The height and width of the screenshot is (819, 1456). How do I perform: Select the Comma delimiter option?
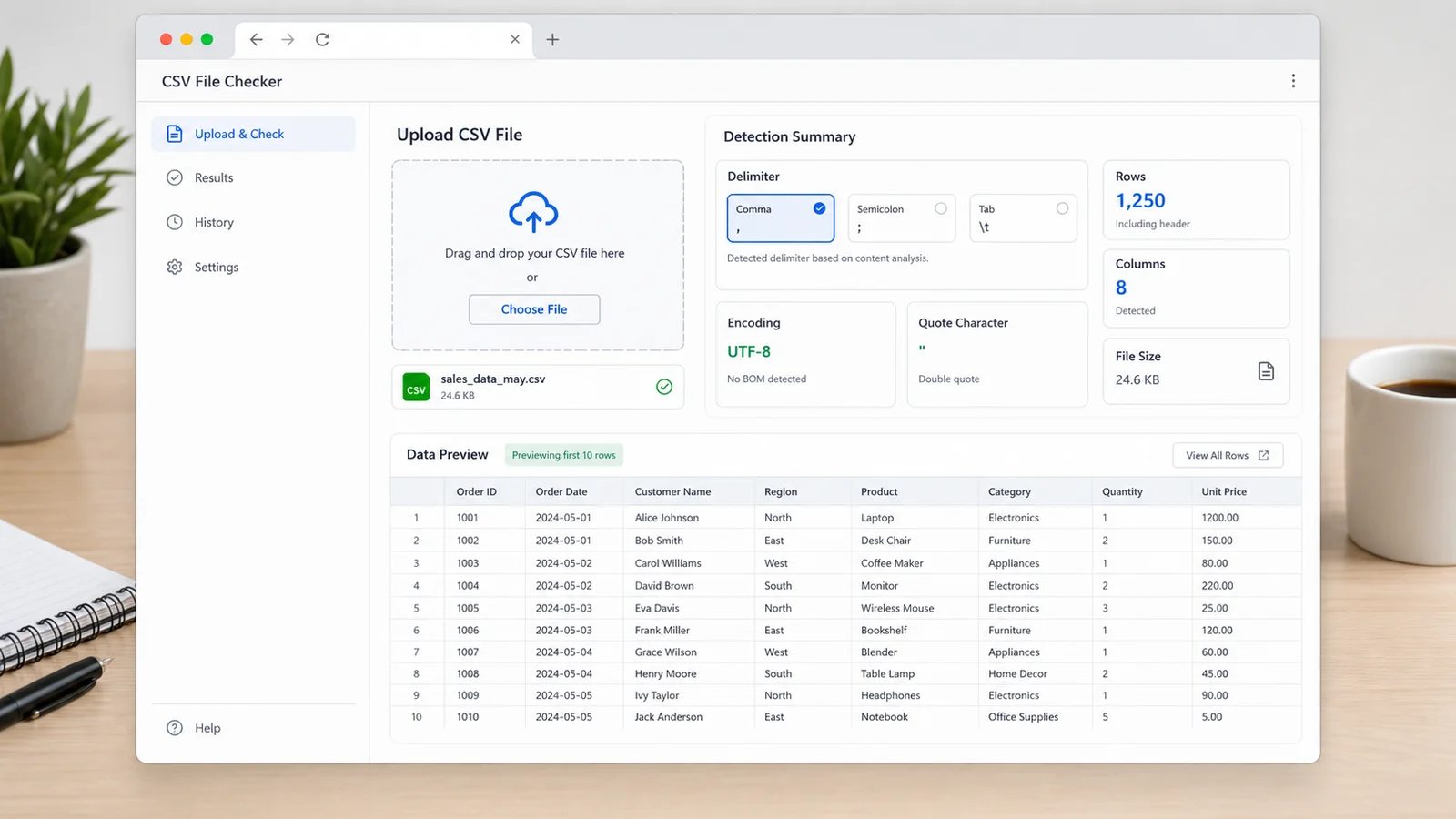781,218
